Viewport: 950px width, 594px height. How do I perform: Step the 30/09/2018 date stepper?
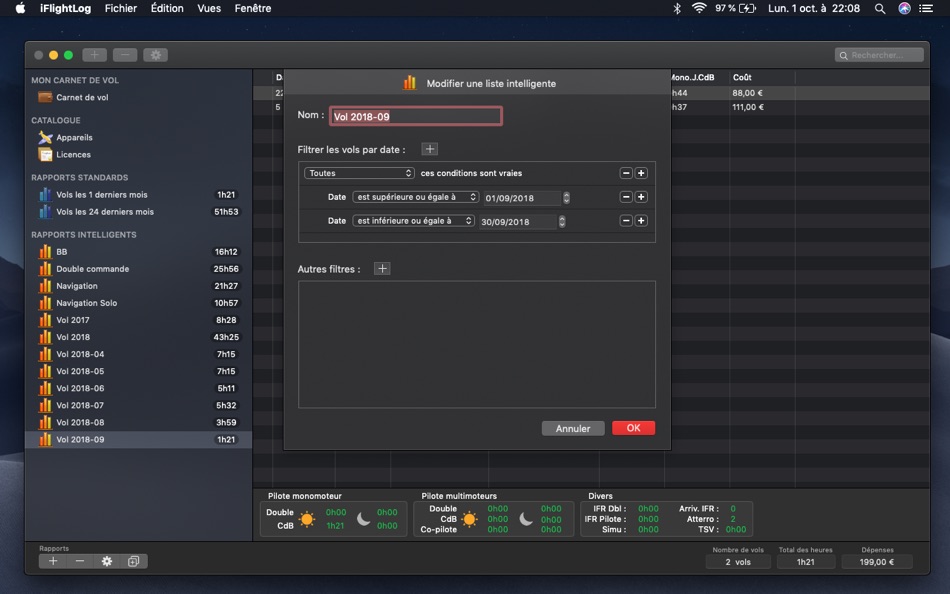tap(562, 222)
